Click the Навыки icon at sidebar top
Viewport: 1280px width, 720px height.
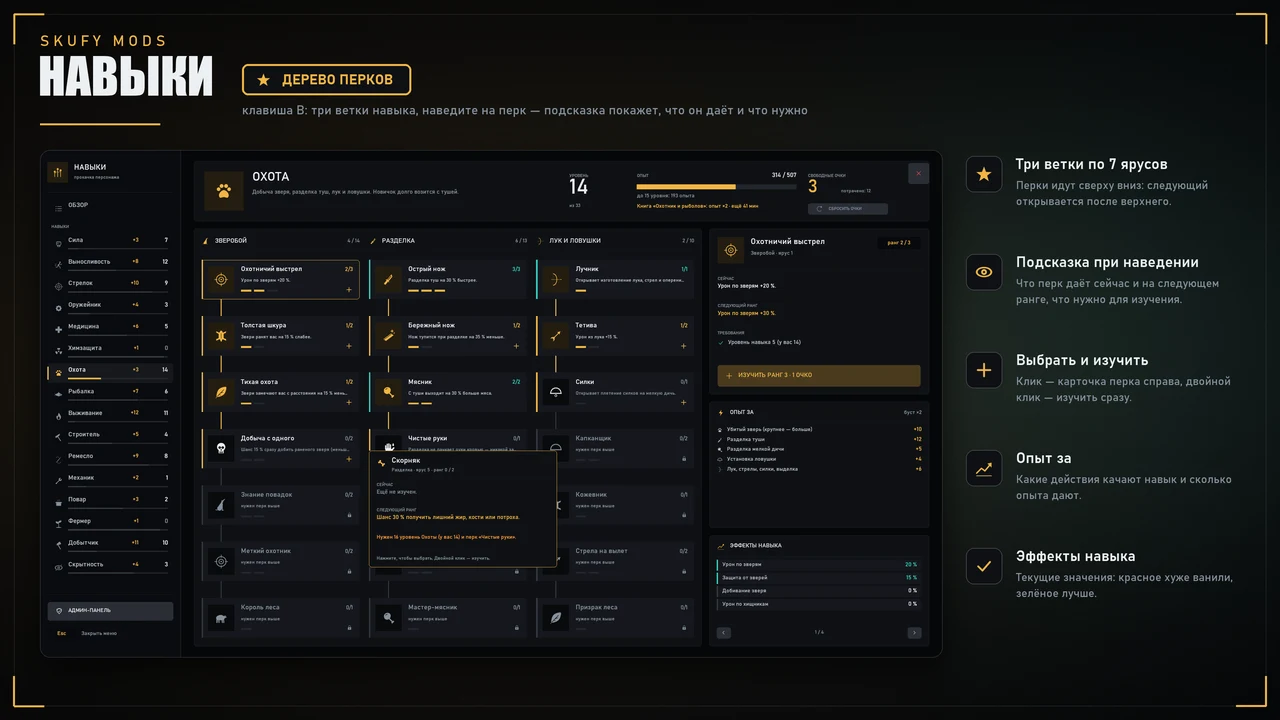pos(58,172)
